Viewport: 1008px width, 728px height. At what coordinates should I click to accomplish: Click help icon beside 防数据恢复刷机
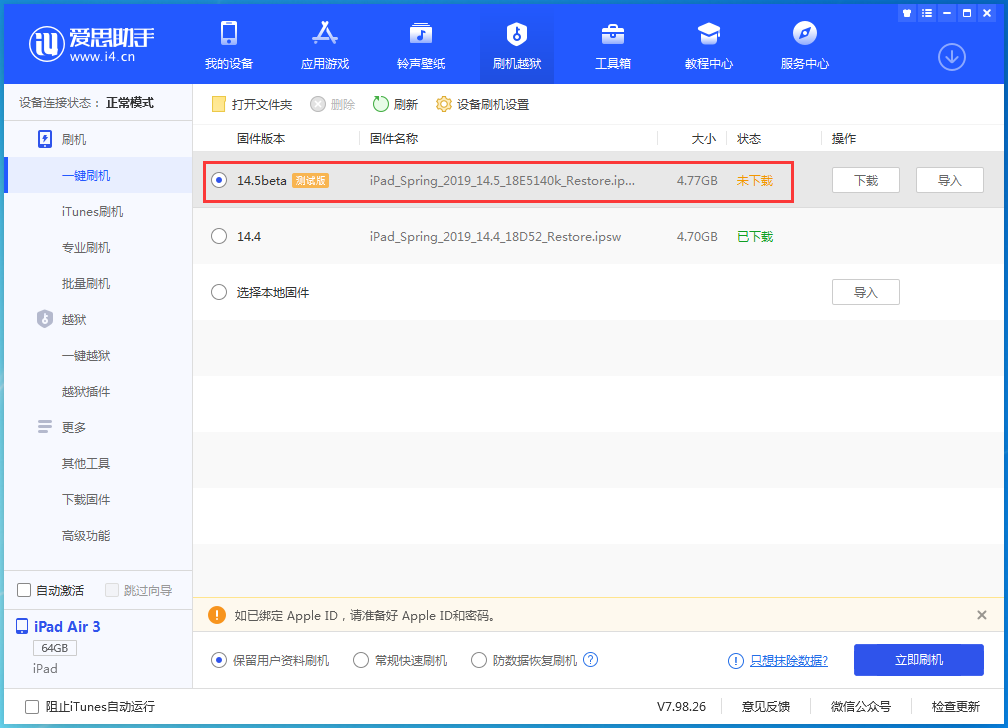click(x=591, y=659)
